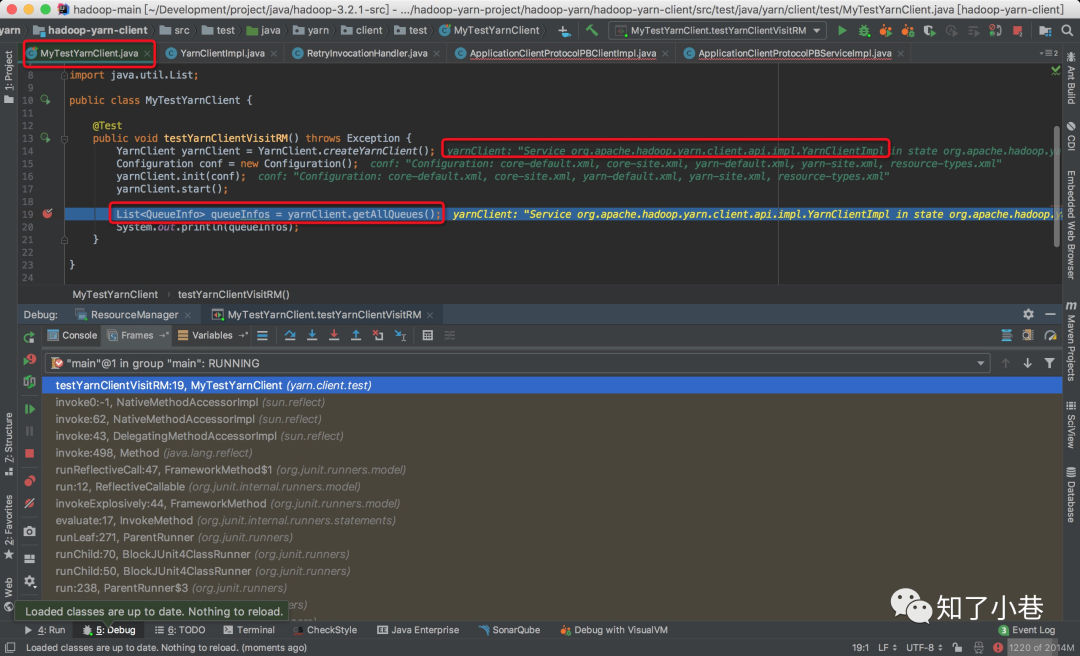Click the editor vertical scrollbar
The height and width of the screenshot is (656, 1080).
[x=1057, y=186]
